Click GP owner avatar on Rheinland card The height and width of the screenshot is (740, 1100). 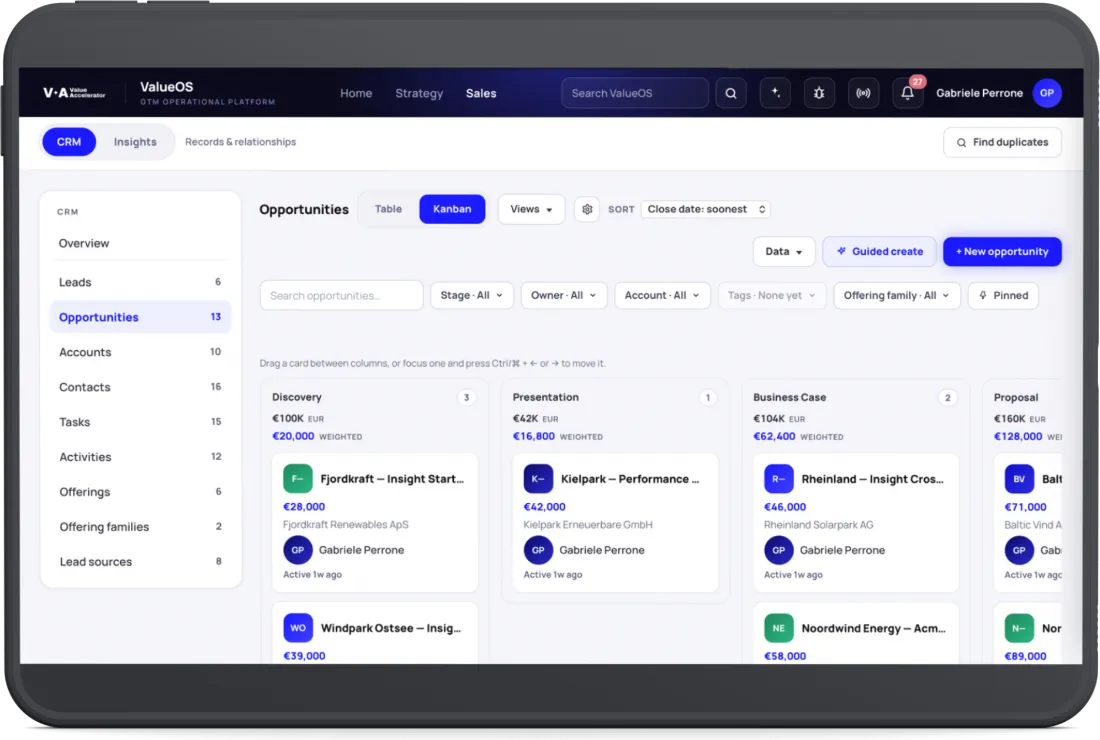pyautogui.click(x=779, y=550)
